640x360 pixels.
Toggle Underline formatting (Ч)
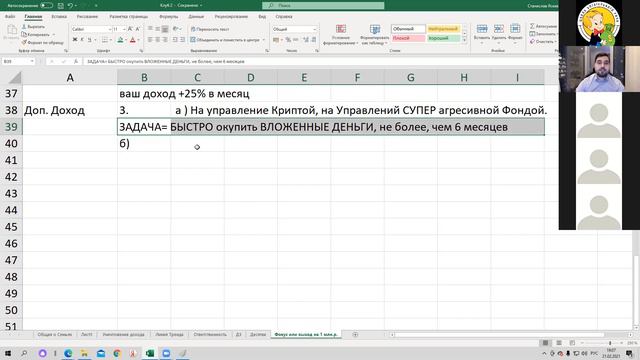pyautogui.click(x=89, y=40)
